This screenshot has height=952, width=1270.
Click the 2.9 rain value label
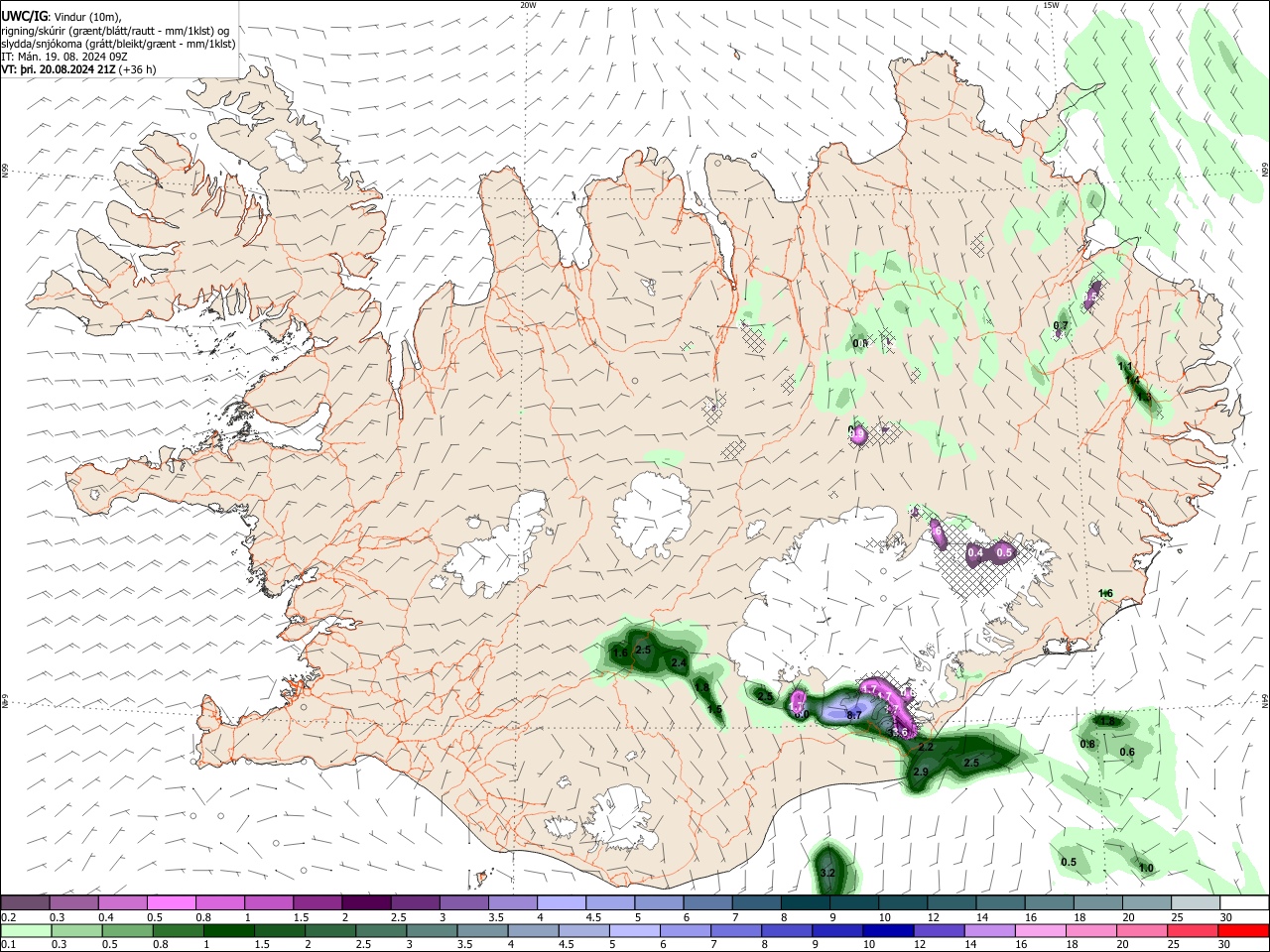920,772
